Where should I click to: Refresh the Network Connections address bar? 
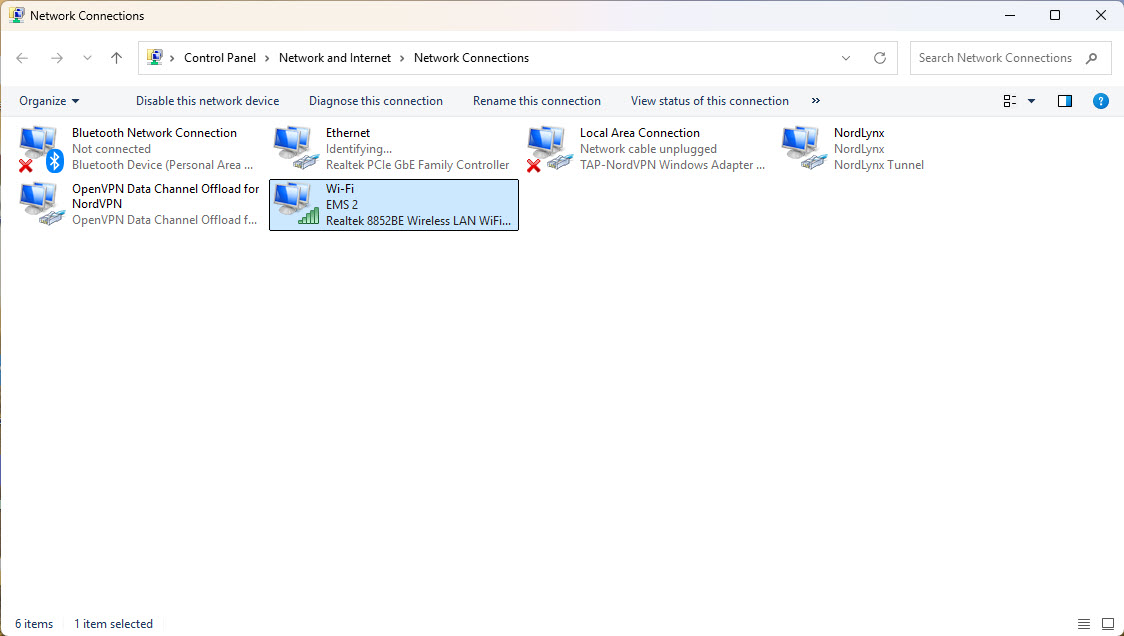[880, 58]
